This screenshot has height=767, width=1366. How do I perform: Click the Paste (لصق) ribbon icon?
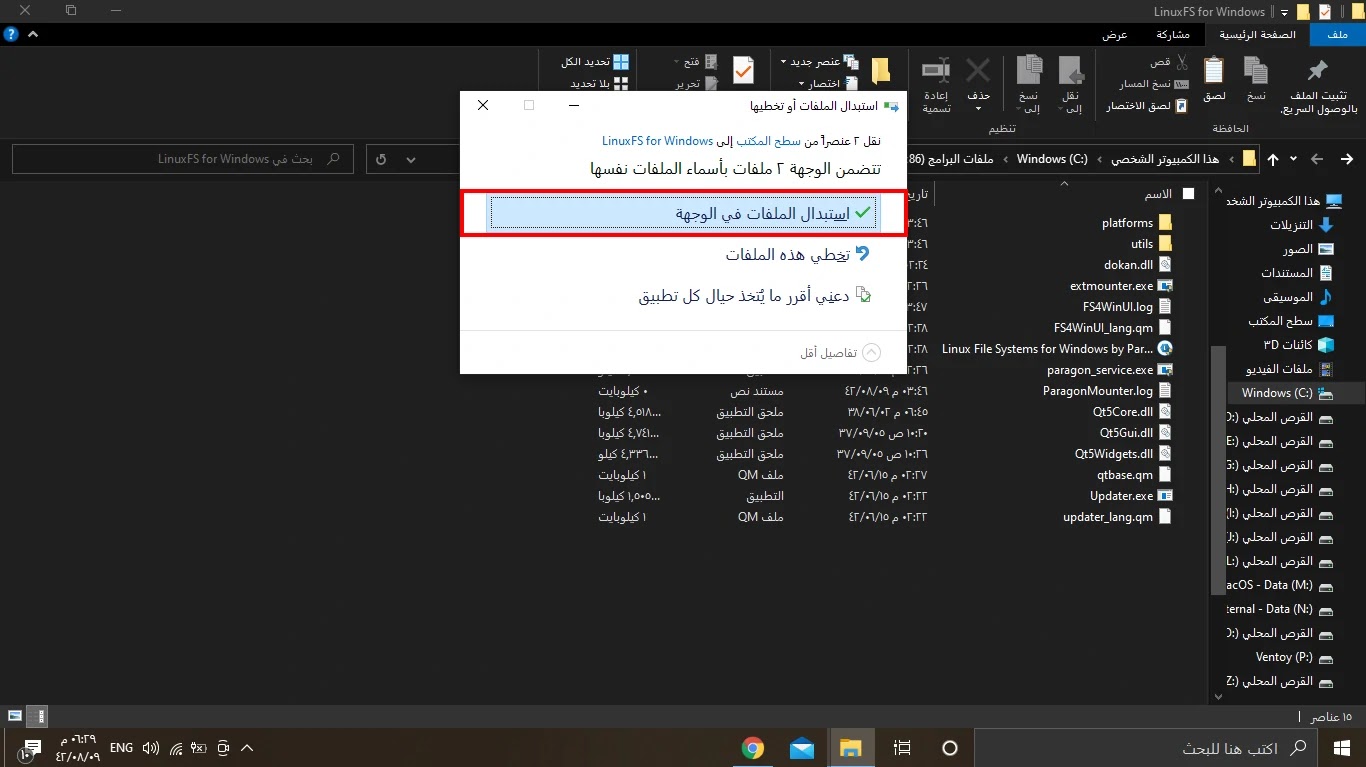pos(1214,71)
